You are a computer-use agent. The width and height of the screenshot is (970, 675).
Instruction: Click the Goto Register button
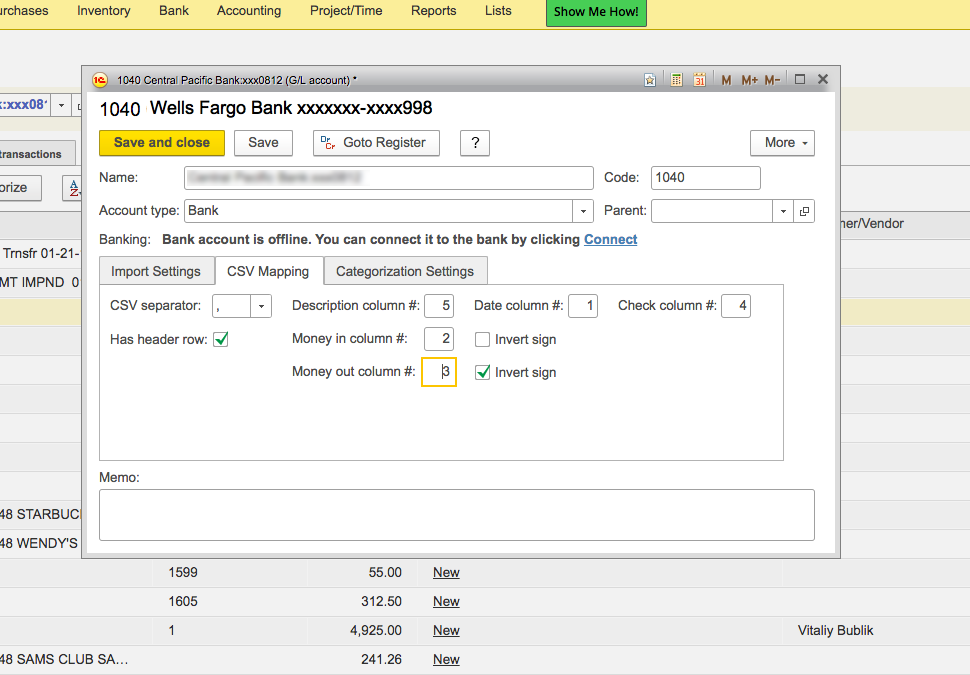click(376, 143)
